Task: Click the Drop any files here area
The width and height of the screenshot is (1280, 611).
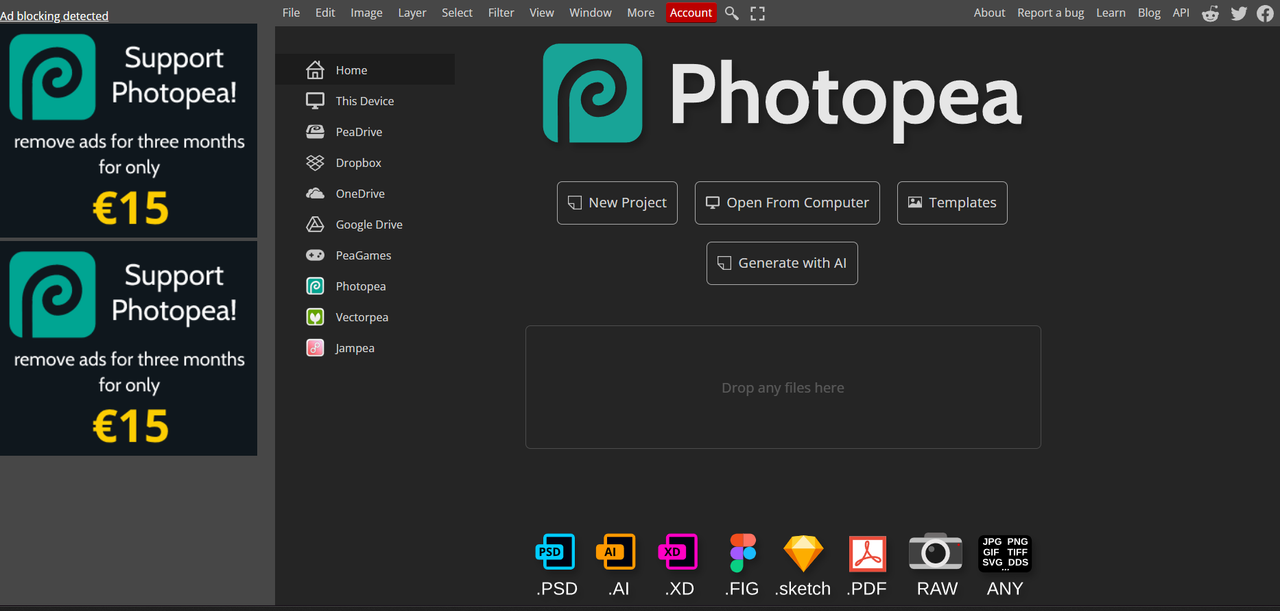Action: tap(783, 387)
